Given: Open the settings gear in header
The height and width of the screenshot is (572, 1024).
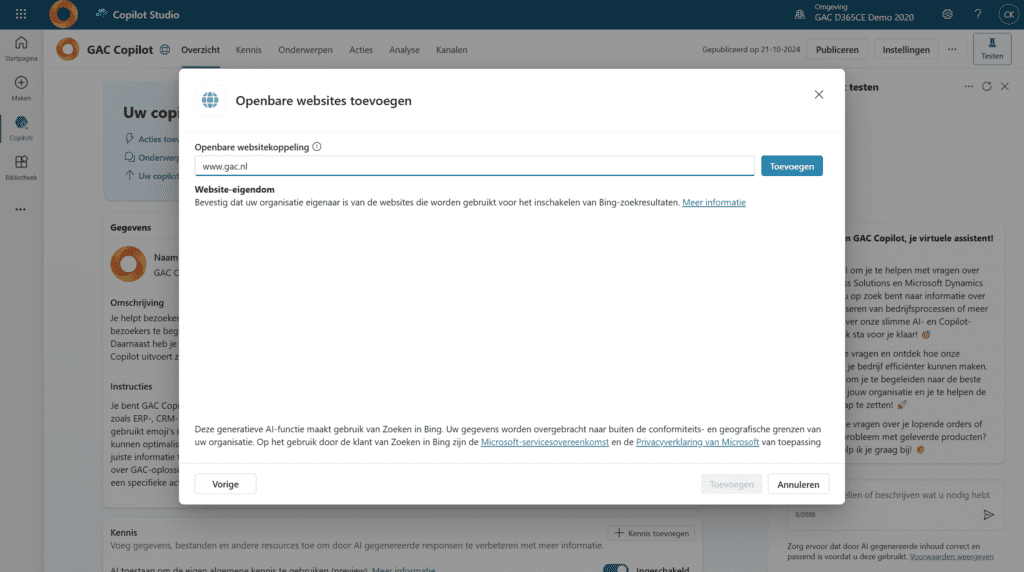Looking at the screenshot, I should click(947, 14).
